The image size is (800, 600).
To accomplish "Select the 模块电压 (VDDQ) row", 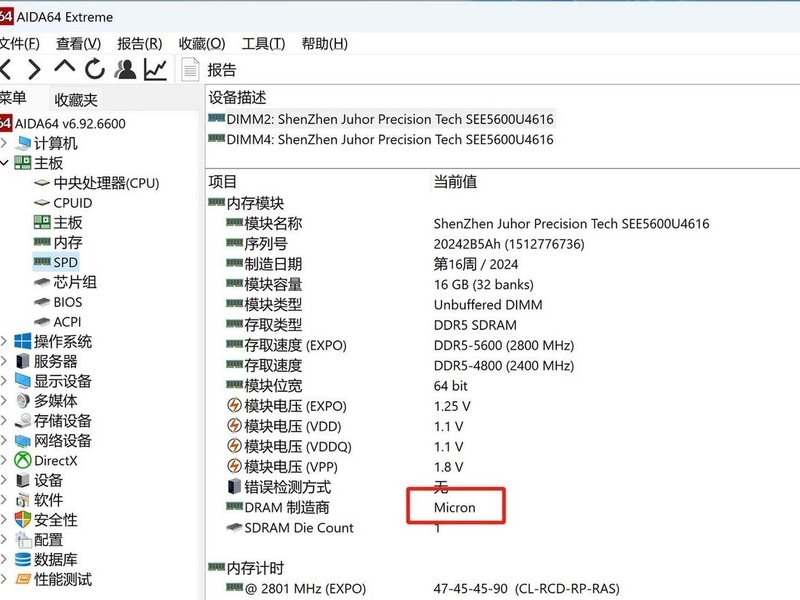I will [x=345, y=446].
